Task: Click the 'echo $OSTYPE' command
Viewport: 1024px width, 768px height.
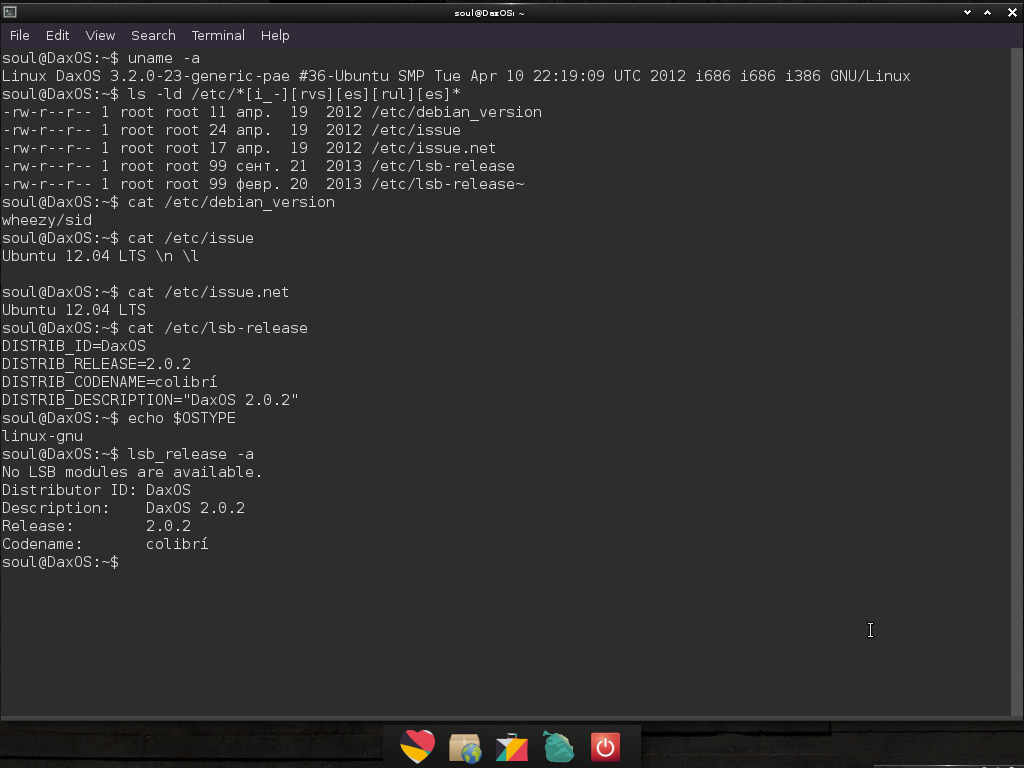Action: (118, 418)
